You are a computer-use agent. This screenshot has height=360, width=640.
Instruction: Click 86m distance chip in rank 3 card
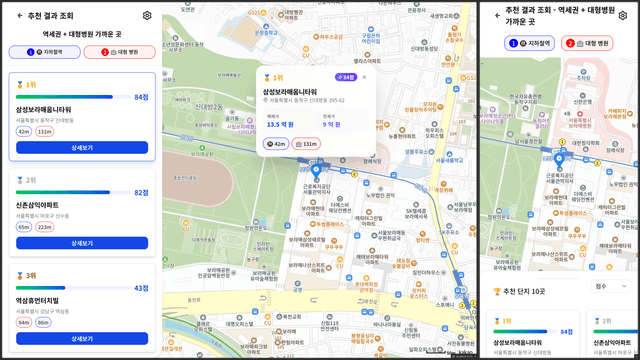(43, 322)
